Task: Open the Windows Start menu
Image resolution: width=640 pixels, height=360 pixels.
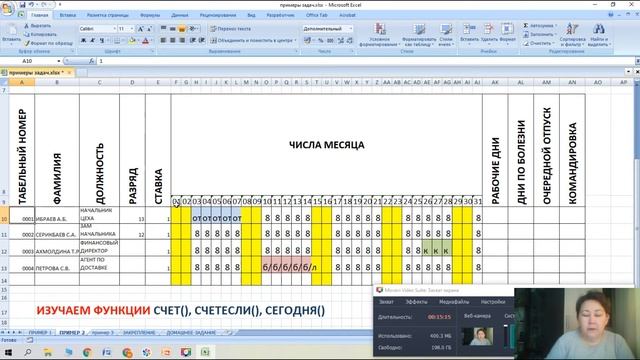Action: click(8, 352)
